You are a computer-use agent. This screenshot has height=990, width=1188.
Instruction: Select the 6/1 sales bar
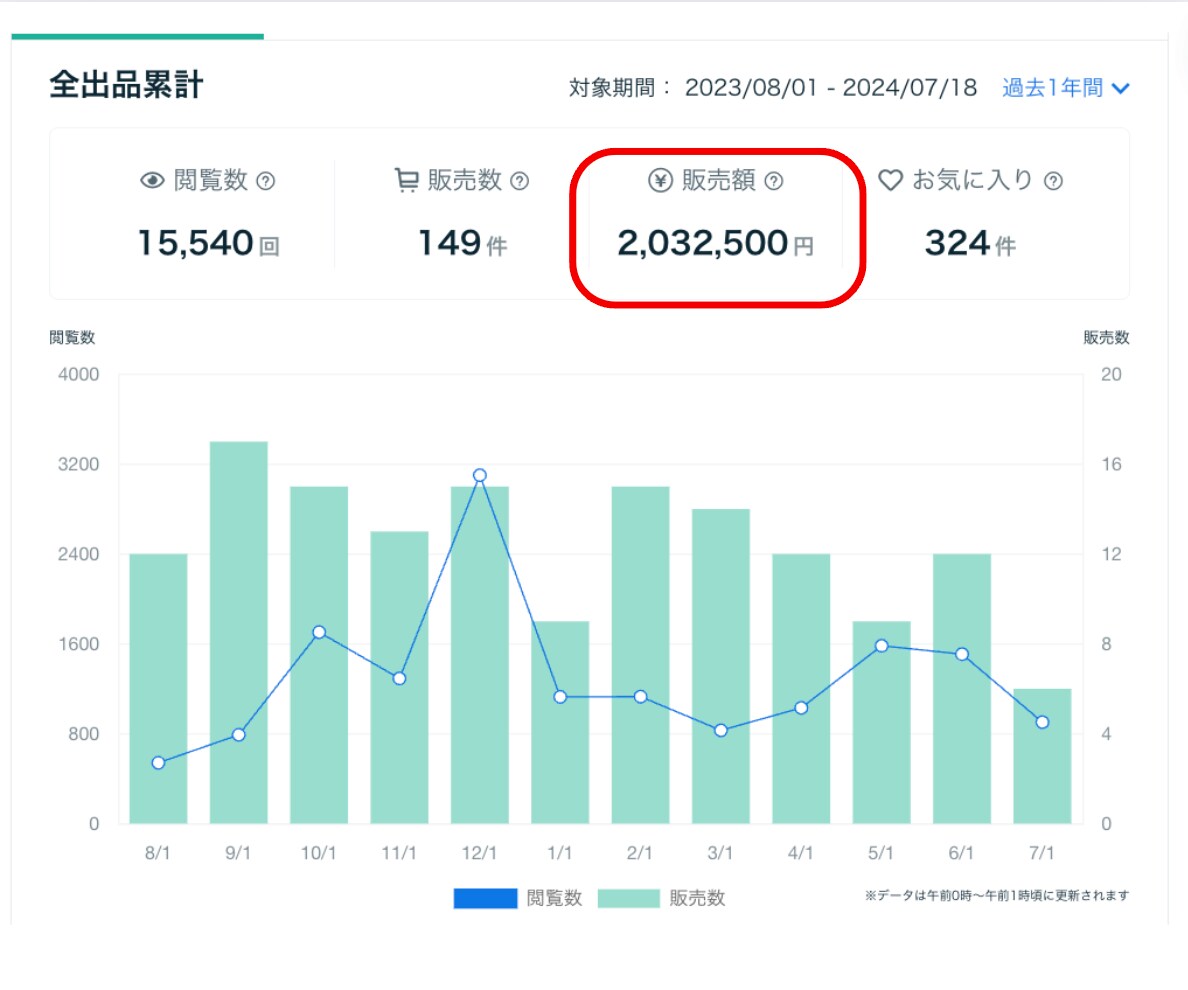coord(961,689)
